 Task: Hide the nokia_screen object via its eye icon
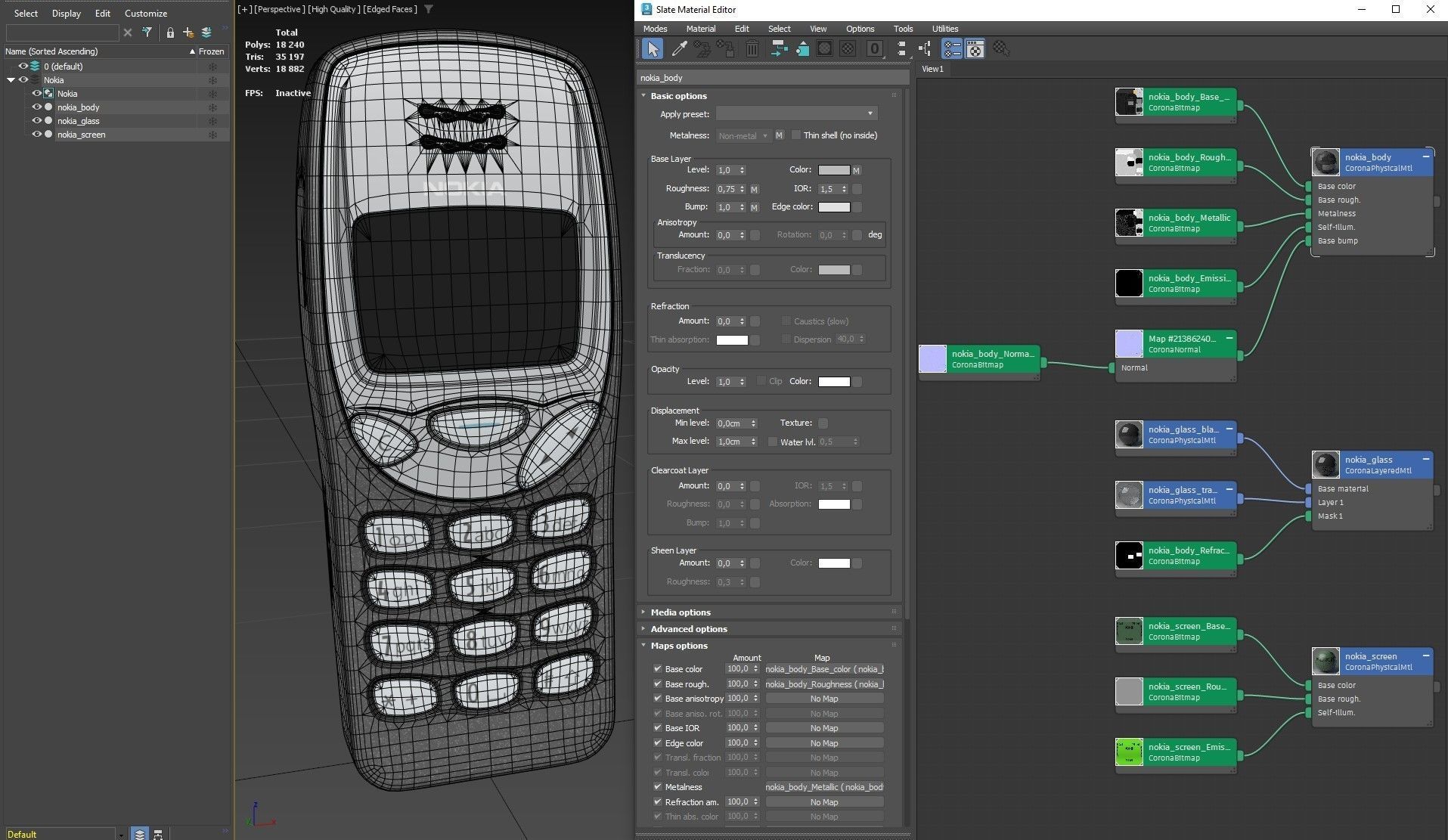point(36,135)
